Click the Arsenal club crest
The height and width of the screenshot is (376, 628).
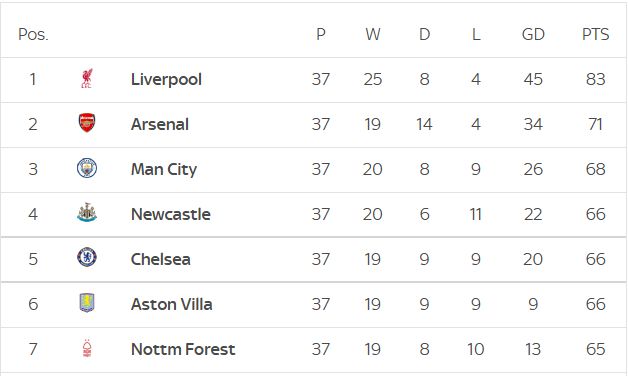[87, 123]
